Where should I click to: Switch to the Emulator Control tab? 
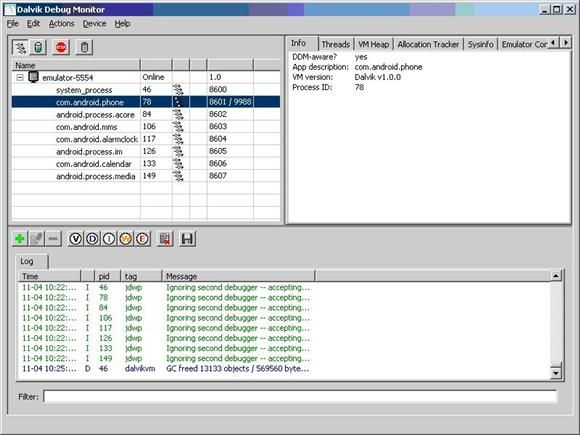click(523, 44)
